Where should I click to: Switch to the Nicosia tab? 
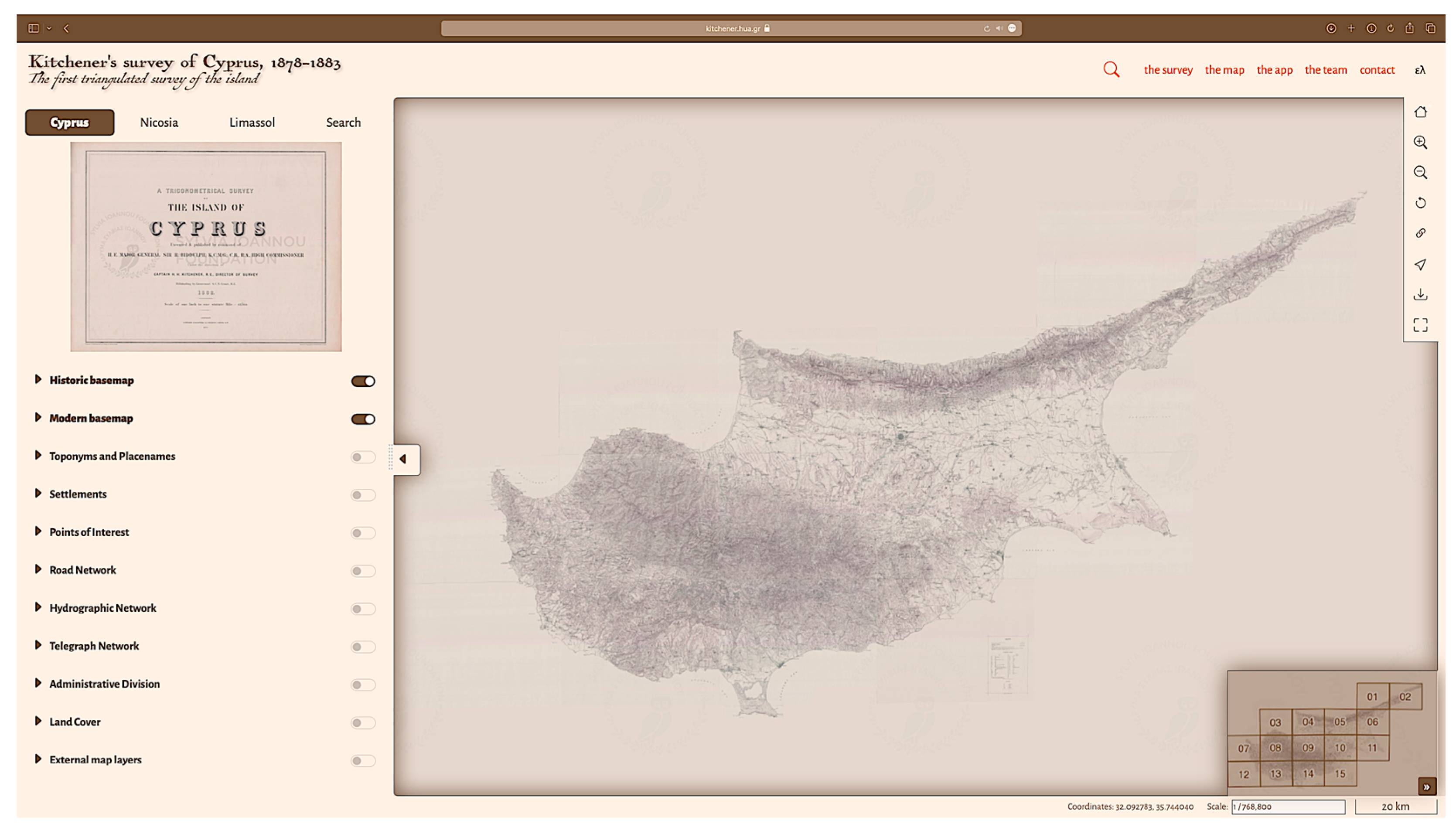[159, 123]
